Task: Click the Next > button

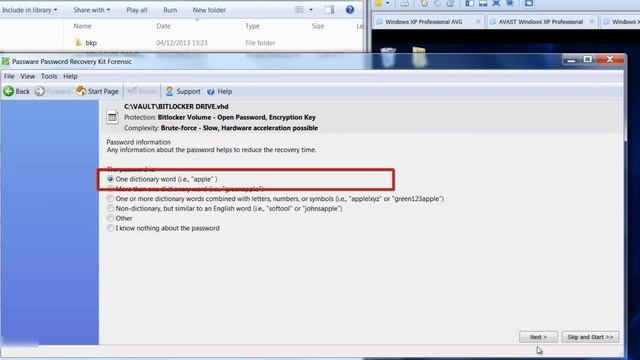Action: 538,337
